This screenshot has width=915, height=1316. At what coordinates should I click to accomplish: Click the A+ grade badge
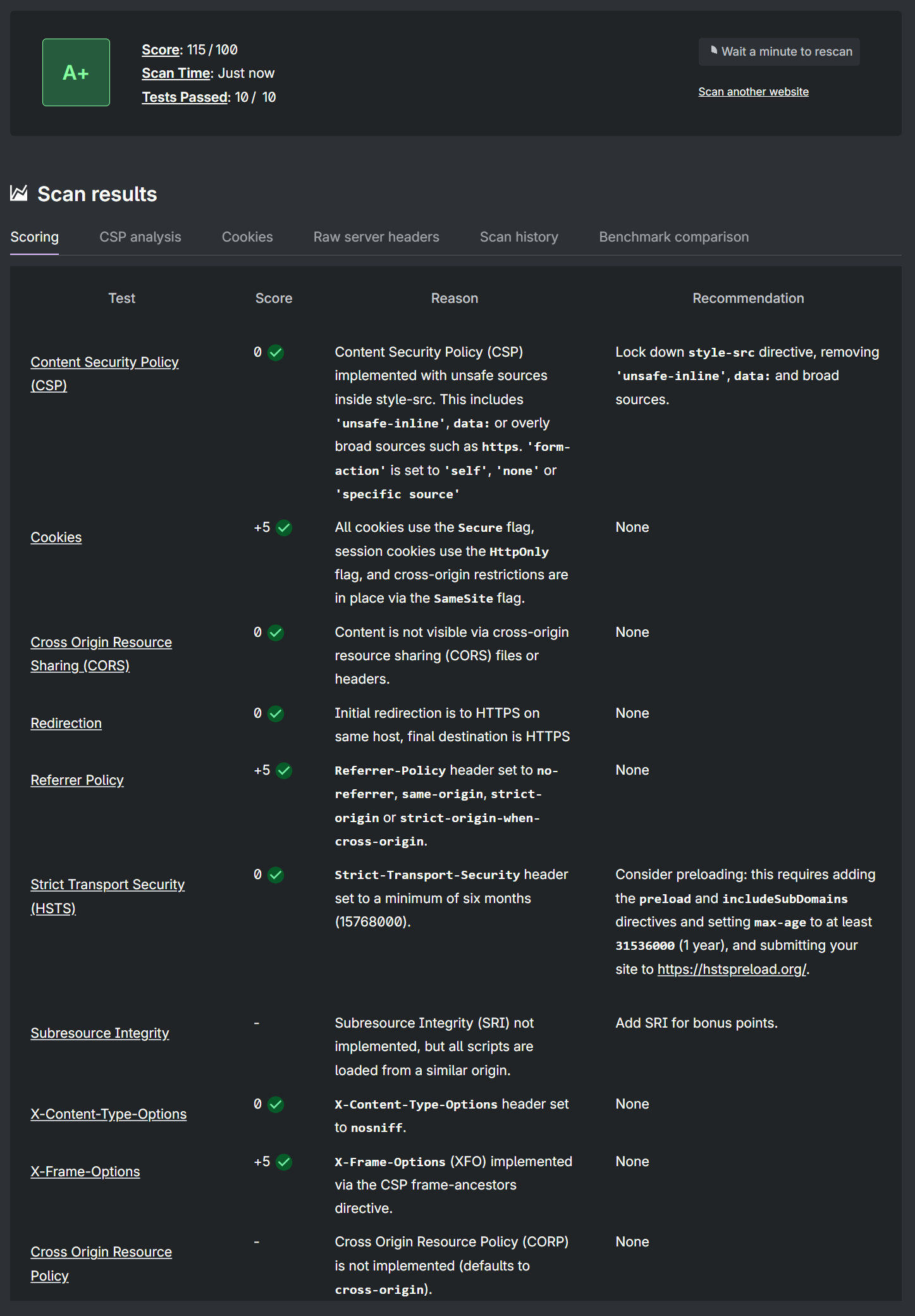76,73
